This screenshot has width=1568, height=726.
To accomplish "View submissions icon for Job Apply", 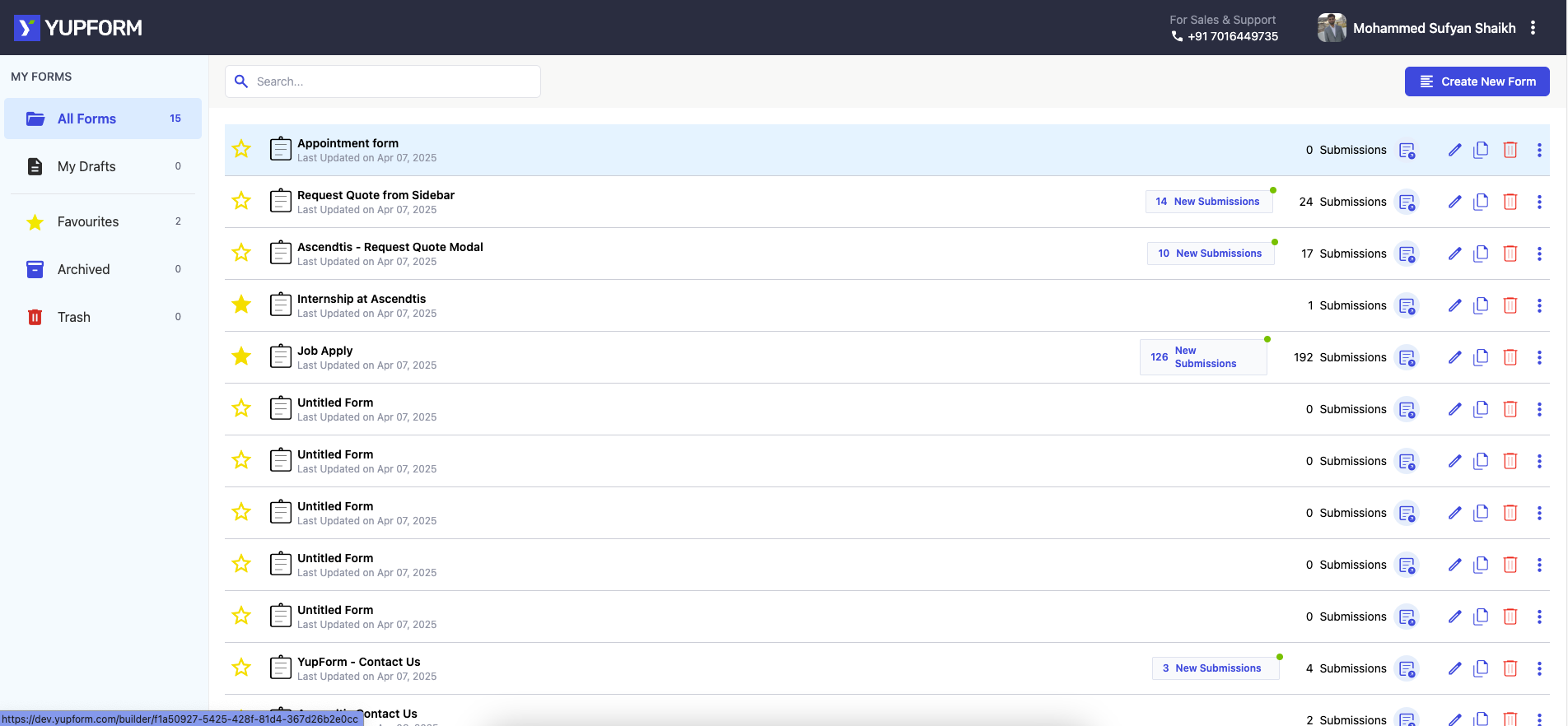I will pyautogui.click(x=1407, y=358).
